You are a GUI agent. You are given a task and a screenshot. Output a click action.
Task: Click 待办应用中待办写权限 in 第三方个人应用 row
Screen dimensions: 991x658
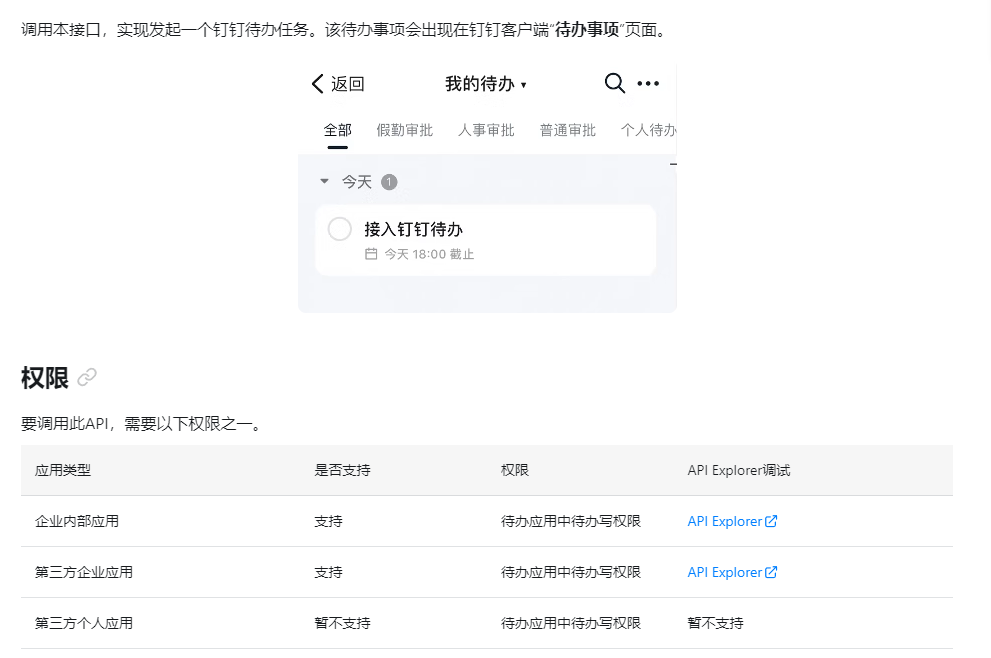[x=571, y=623]
